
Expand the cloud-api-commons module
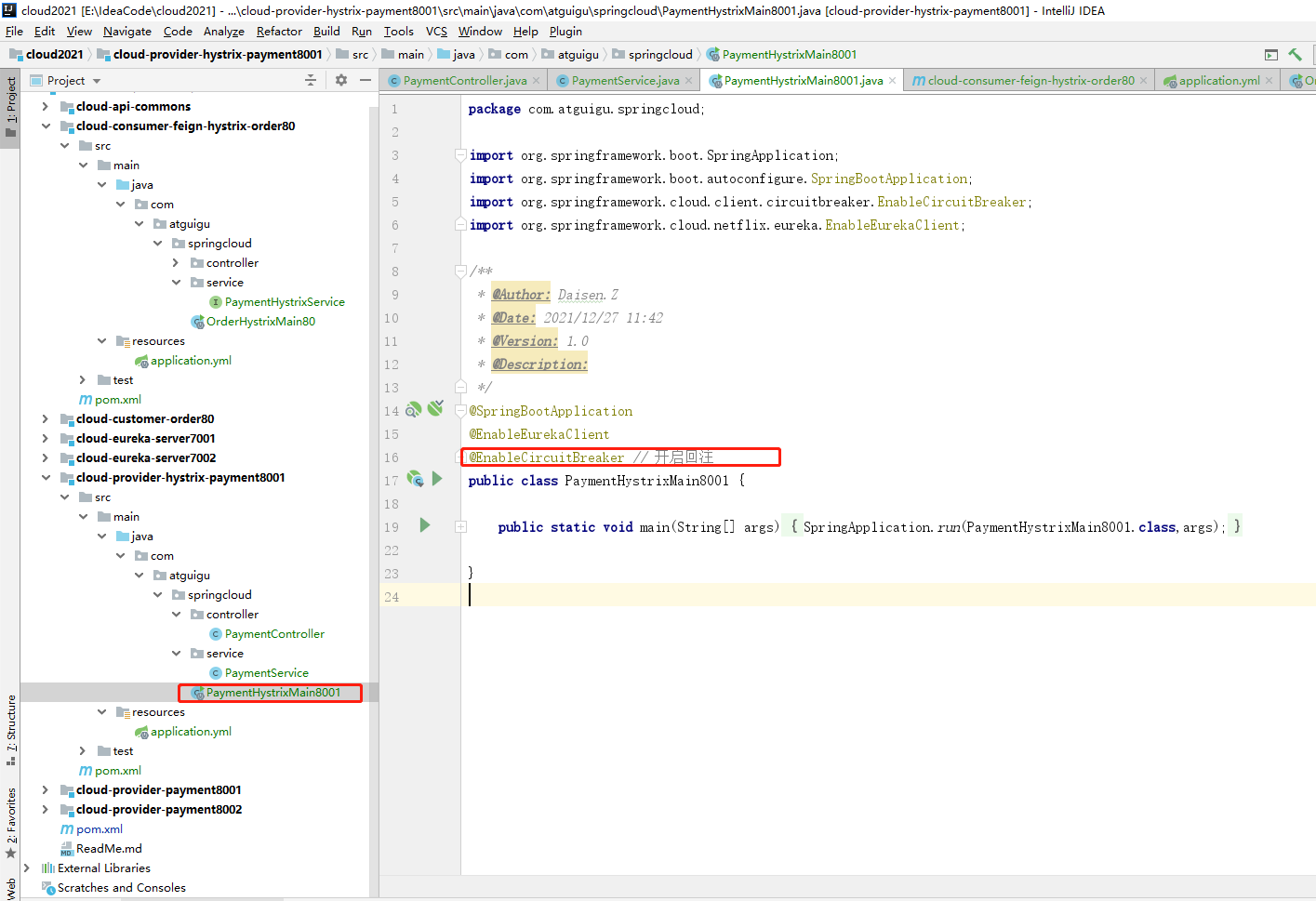[x=45, y=107]
